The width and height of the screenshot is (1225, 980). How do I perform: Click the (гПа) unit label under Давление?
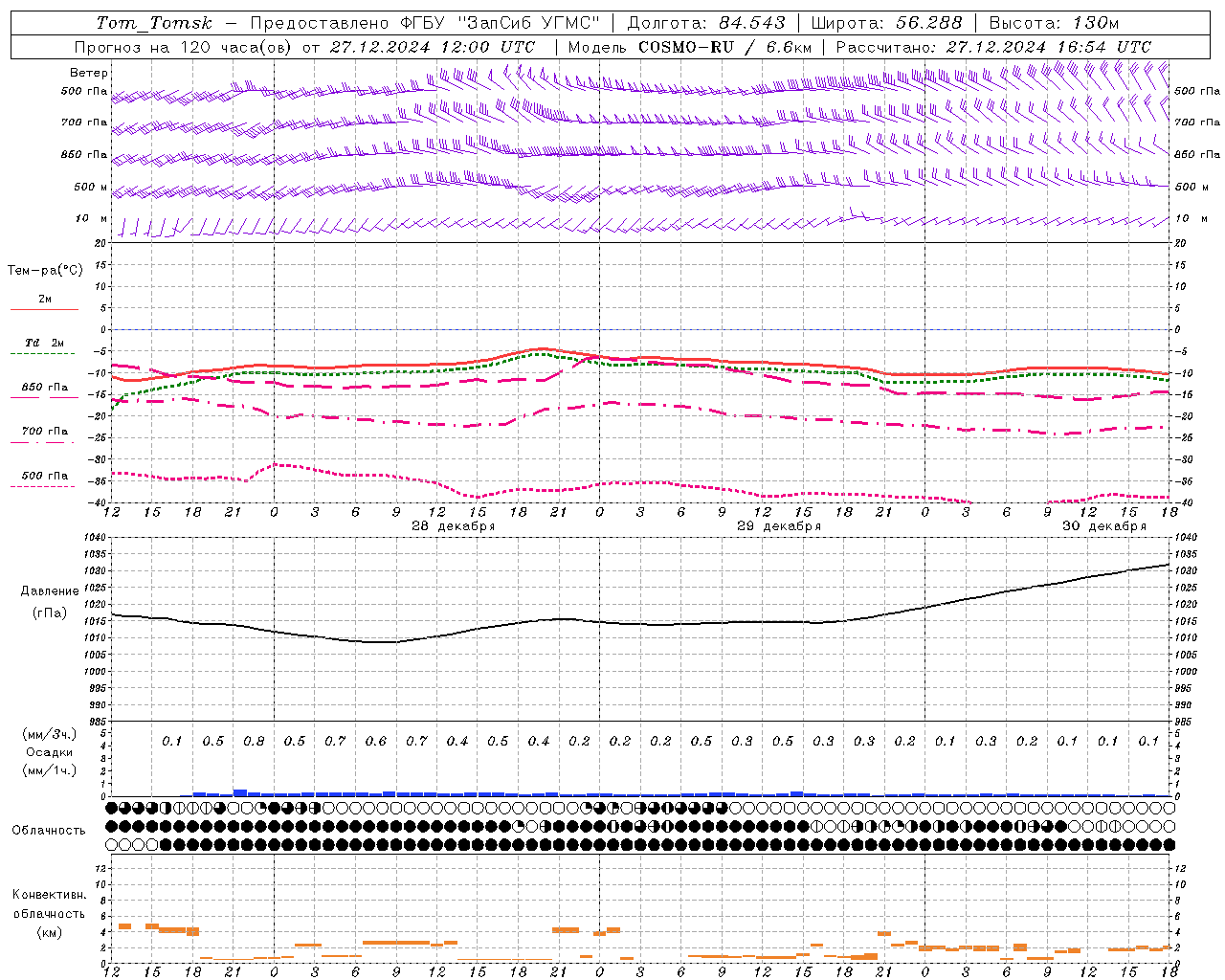click(x=50, y=612)
